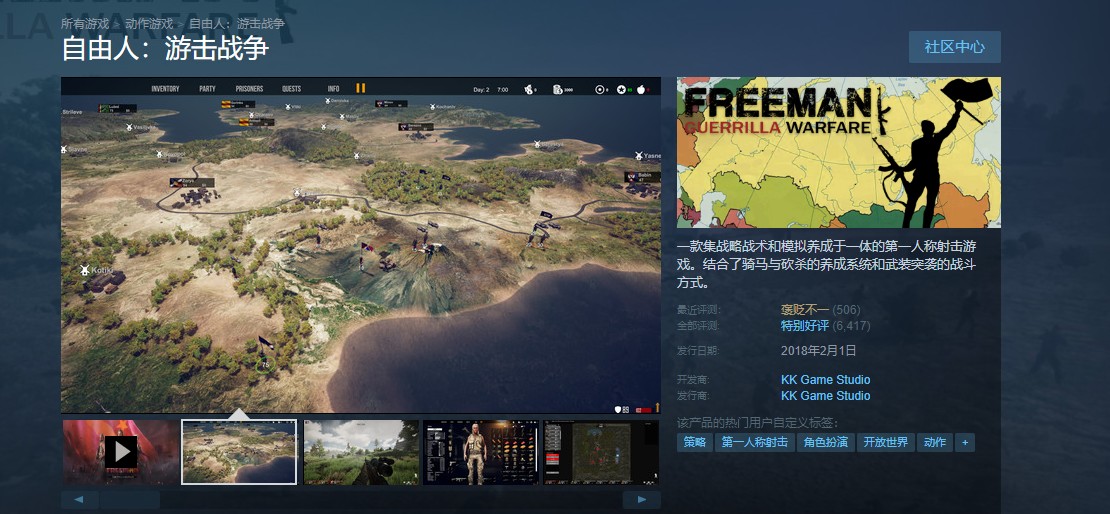Open 动作游戏 breadcrumb link
The width and height of the screenshot is (1110, 514).
(x=149, y=24)
